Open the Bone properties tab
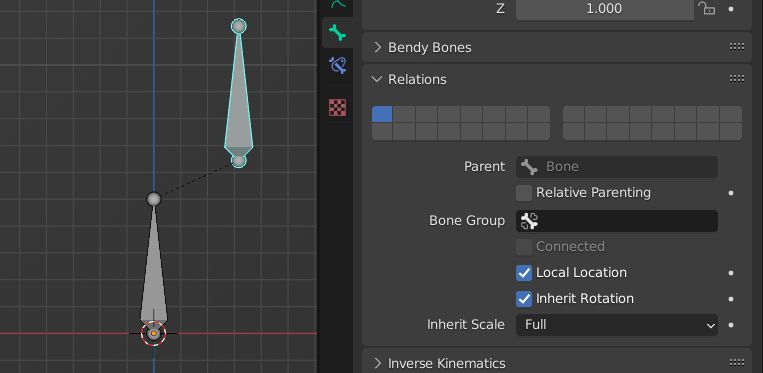Viewport: 763px width, 373px height. (337, 33)
